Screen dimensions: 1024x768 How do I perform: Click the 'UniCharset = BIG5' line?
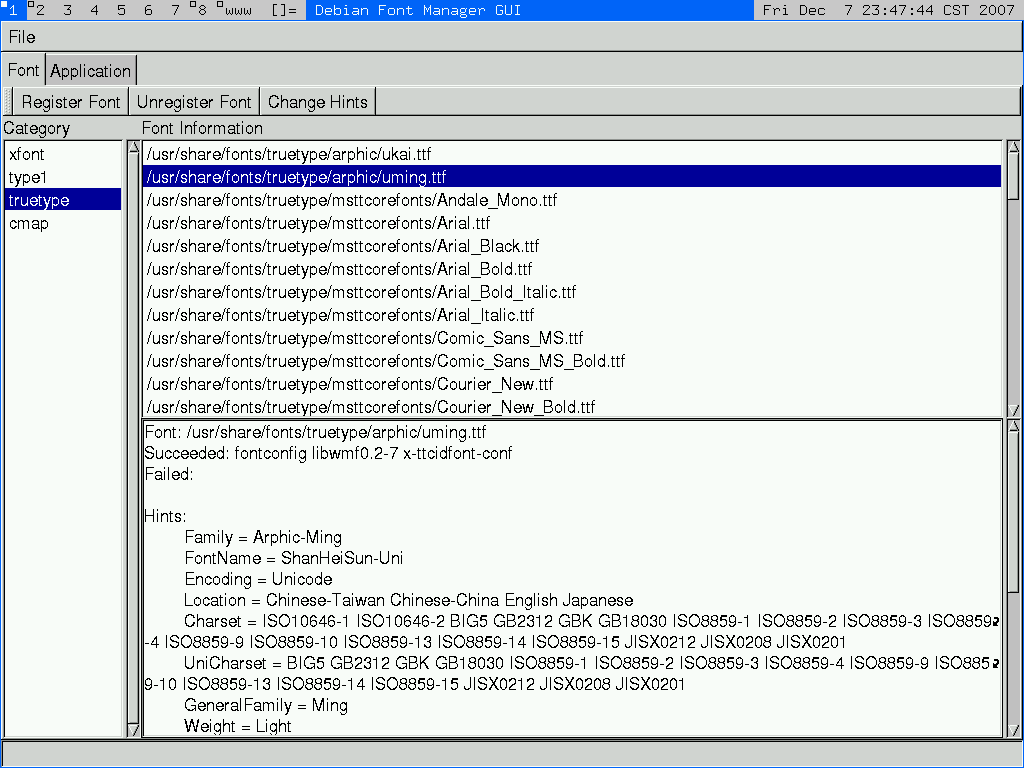[x=572, y=674]
